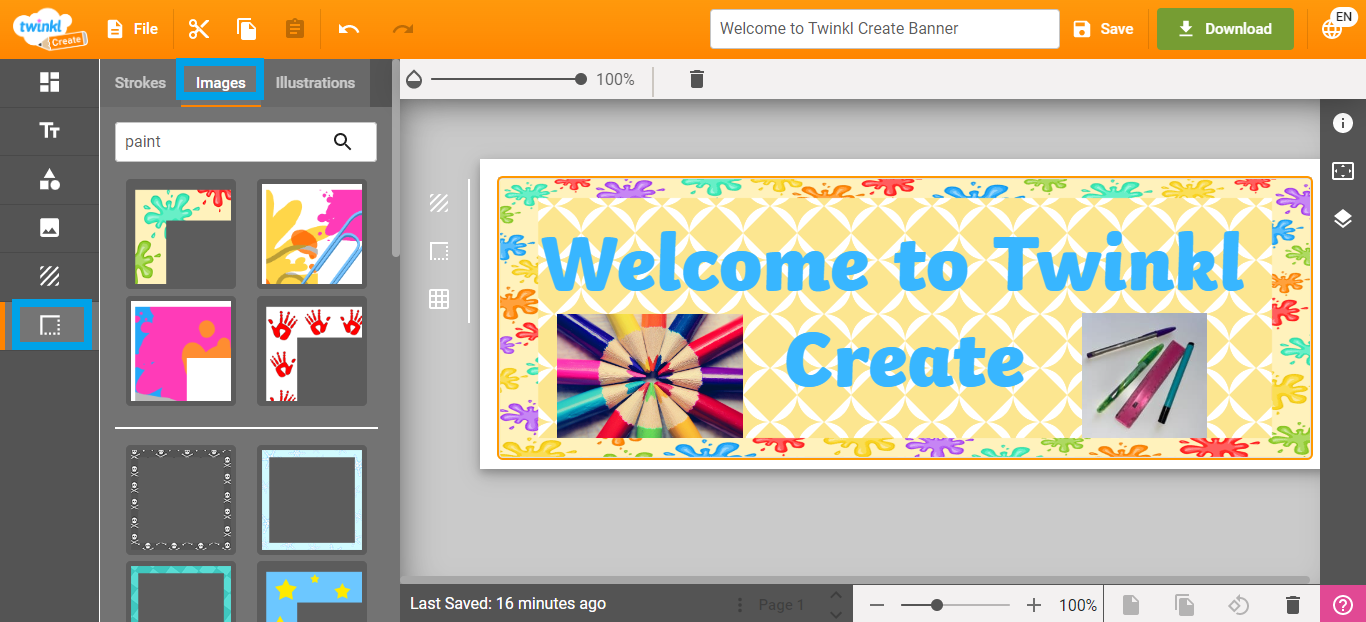Click the background pattern icon beside canvas
This screenshot has height=622, width=1366.
pos(439,203)
